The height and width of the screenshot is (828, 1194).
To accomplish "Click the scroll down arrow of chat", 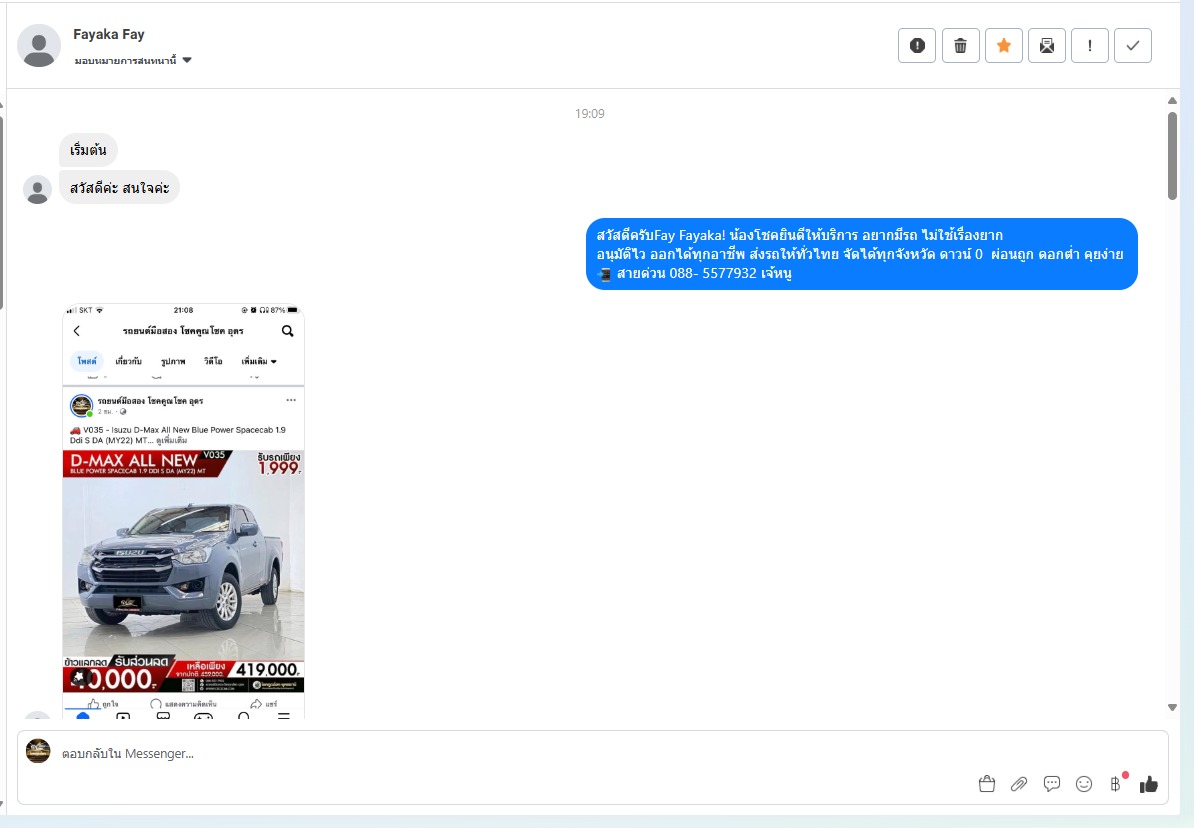I will (x=1173, y=708).
